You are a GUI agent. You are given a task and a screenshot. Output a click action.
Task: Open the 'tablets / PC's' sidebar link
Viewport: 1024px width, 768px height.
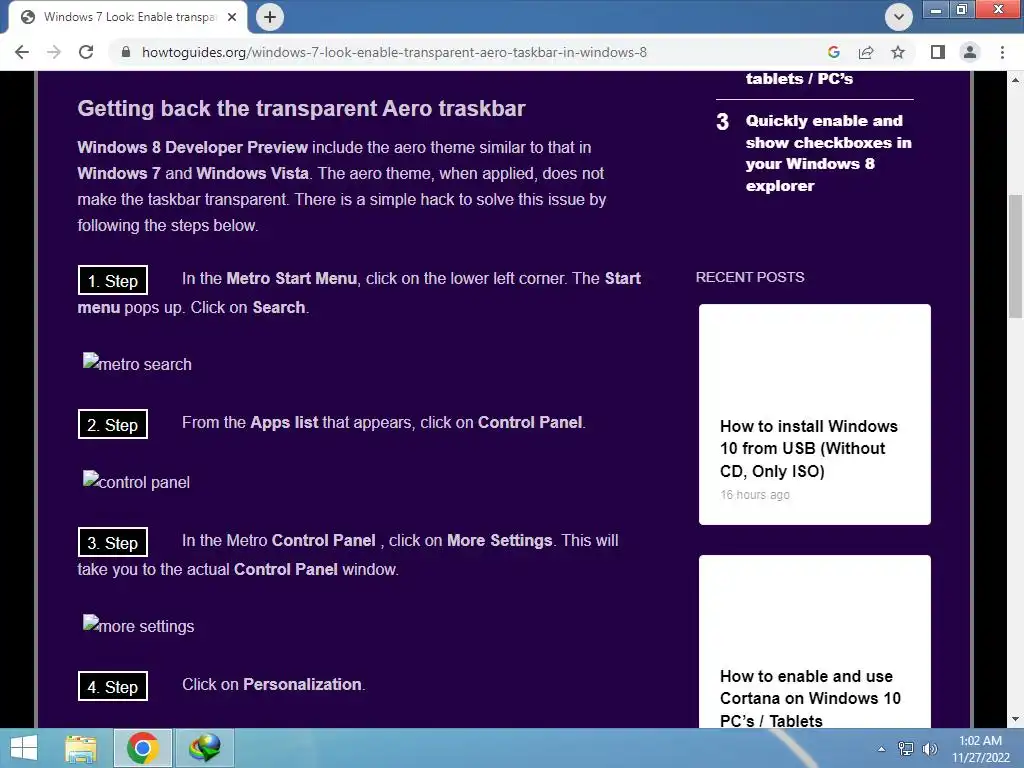pyautogui.click(x=799, y=78)
